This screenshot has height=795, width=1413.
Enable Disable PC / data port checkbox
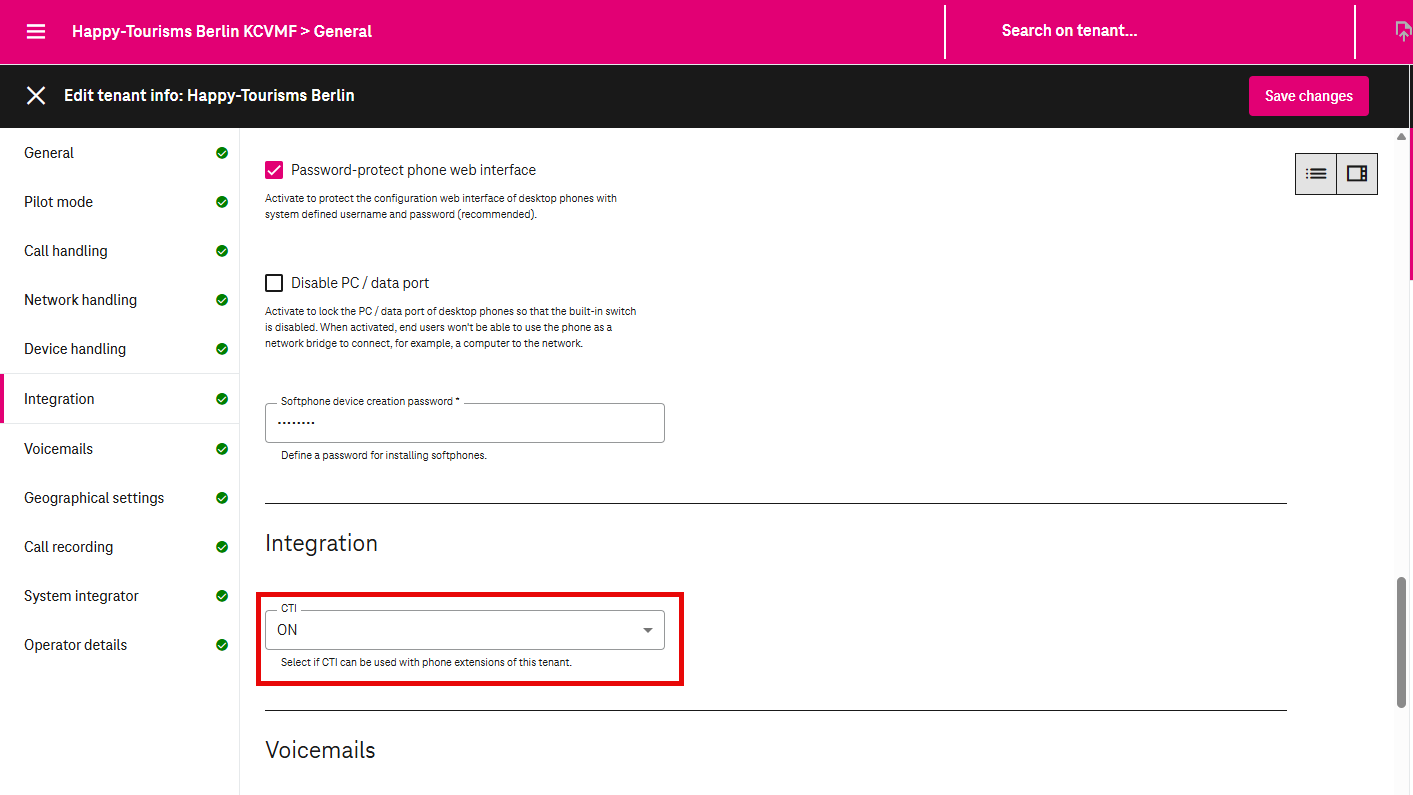pyautogui.click(x=274, y=283)
